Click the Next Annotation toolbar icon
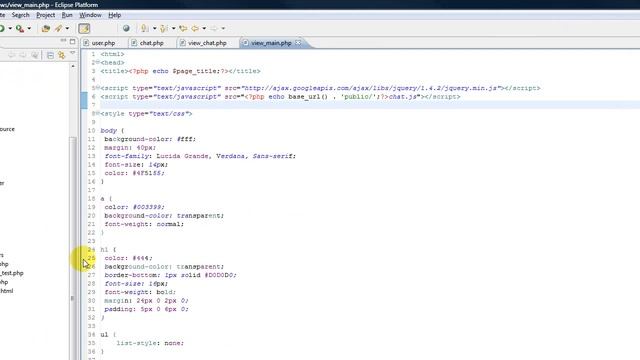Image resolution: width=640 pixels, height=360 pixels. pos(144,29)
